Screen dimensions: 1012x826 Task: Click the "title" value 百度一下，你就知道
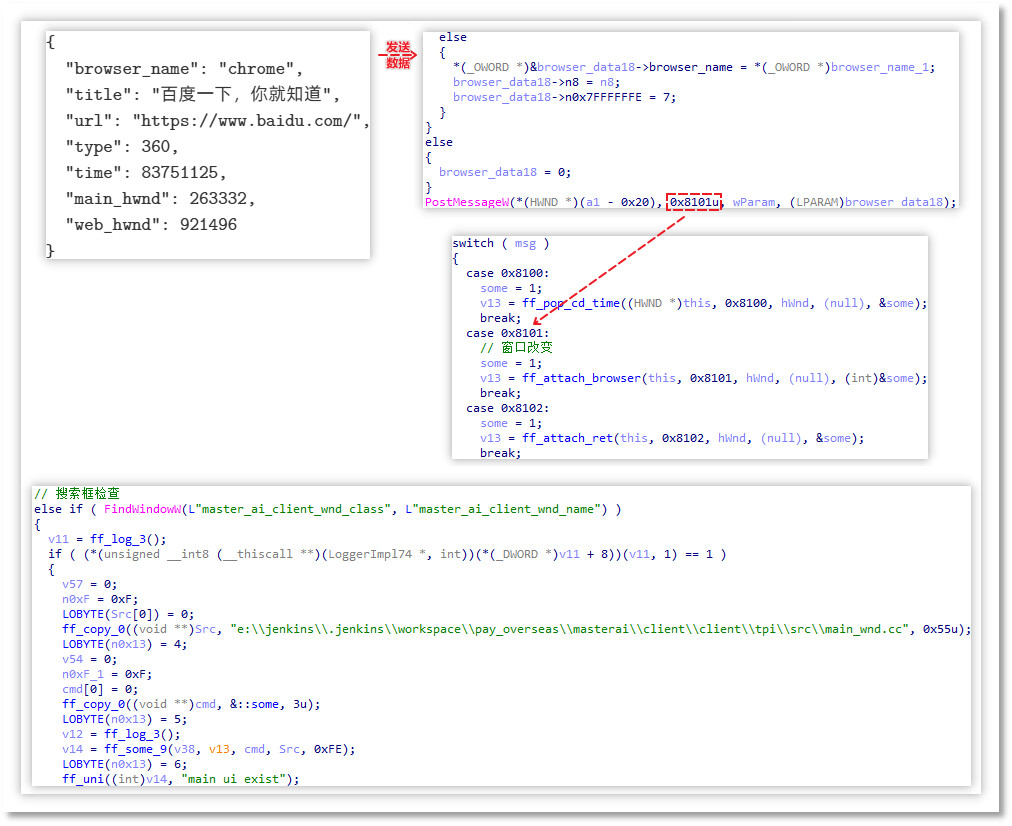[246, 95]
